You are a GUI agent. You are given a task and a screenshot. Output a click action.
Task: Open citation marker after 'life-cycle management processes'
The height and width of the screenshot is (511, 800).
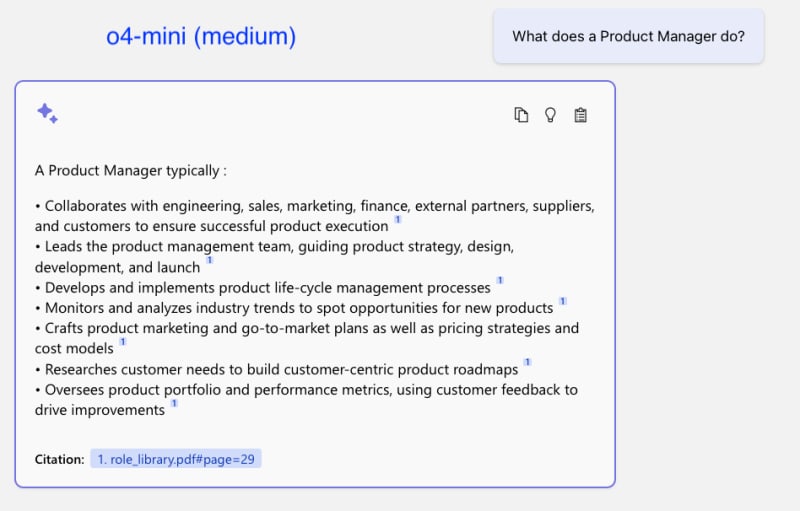[x=500, y=280]
